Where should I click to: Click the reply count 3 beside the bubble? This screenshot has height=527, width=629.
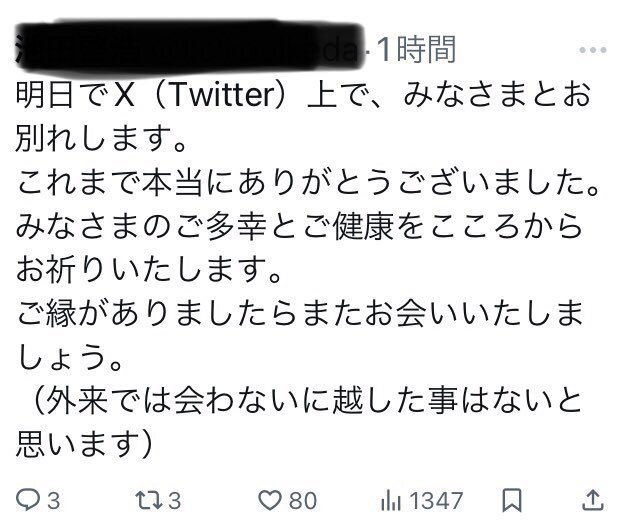(x=54, y=501)
